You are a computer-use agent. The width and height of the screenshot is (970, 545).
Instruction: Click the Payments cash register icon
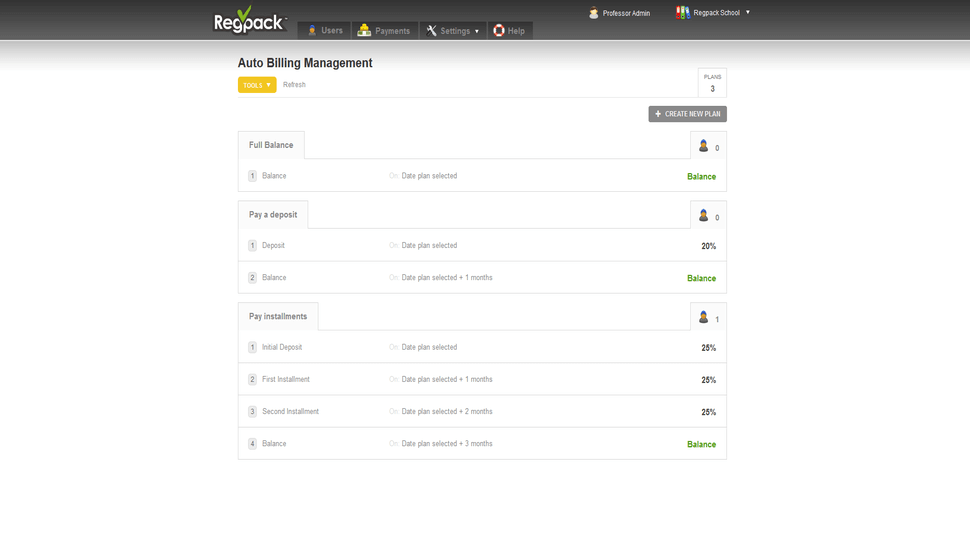[x=364, y=31]
